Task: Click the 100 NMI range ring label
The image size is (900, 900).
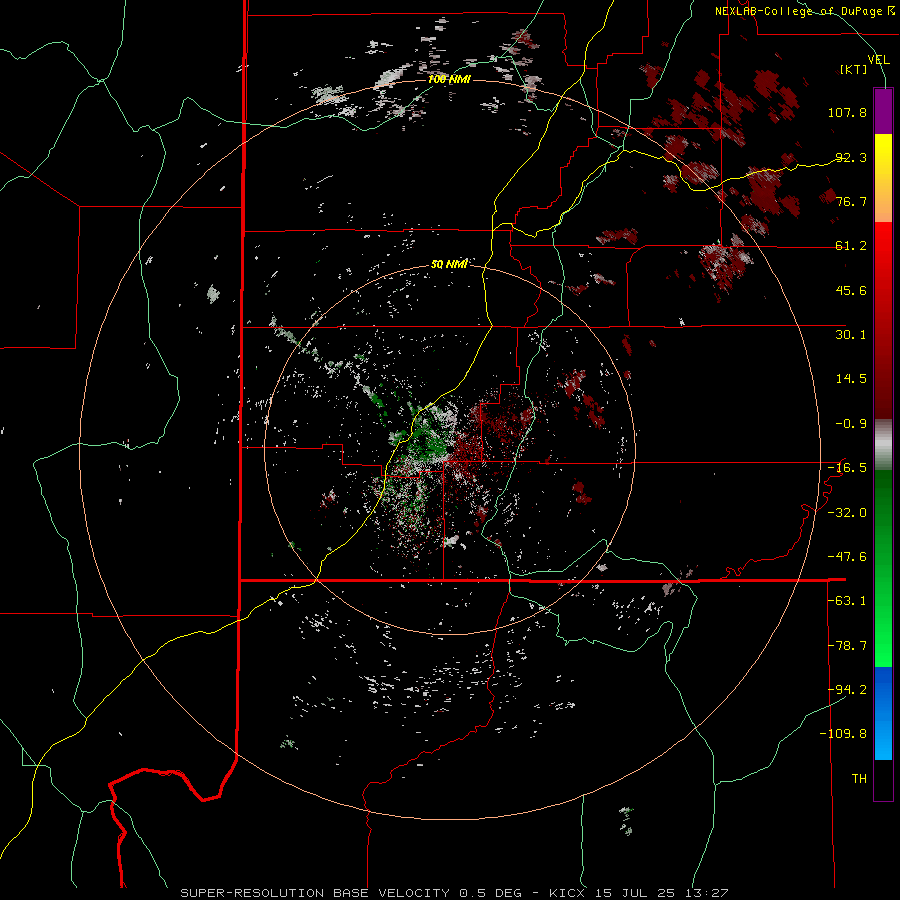Action: [449, 79]
